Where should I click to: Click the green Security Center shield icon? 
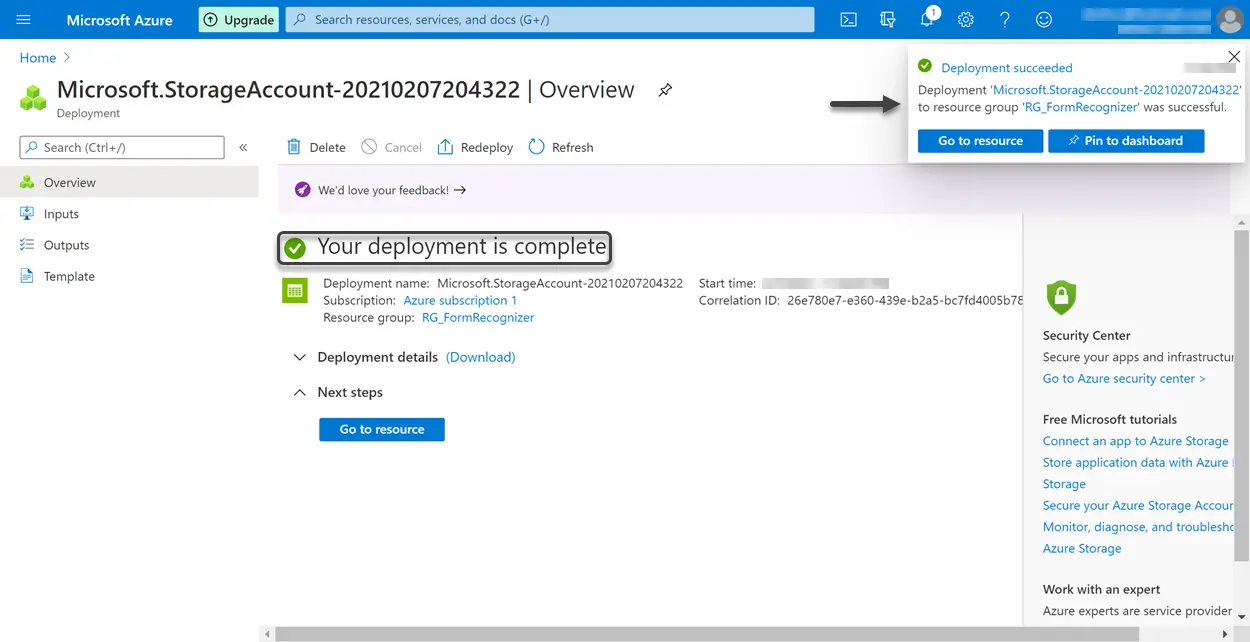click(1060, 297)
